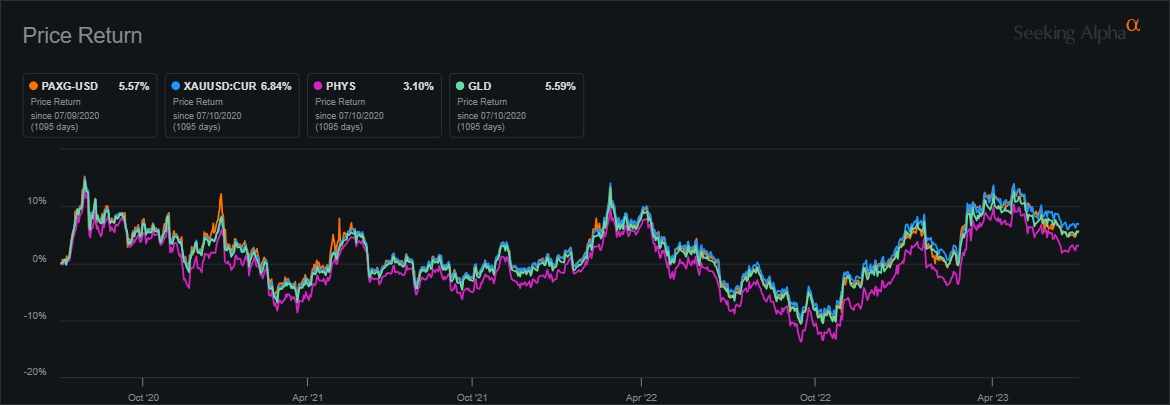Click the 0% y-axis label

point(40,259)
